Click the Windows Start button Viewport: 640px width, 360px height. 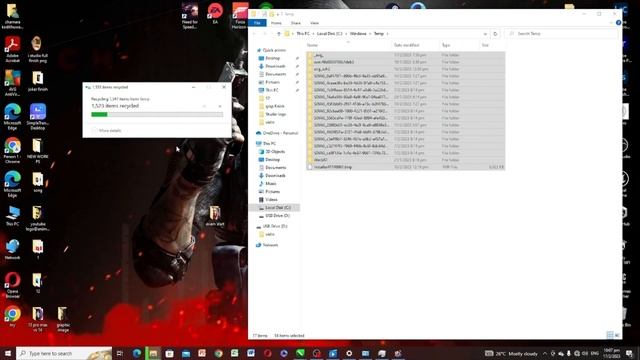pyautogui.click(x=8, y=353)
